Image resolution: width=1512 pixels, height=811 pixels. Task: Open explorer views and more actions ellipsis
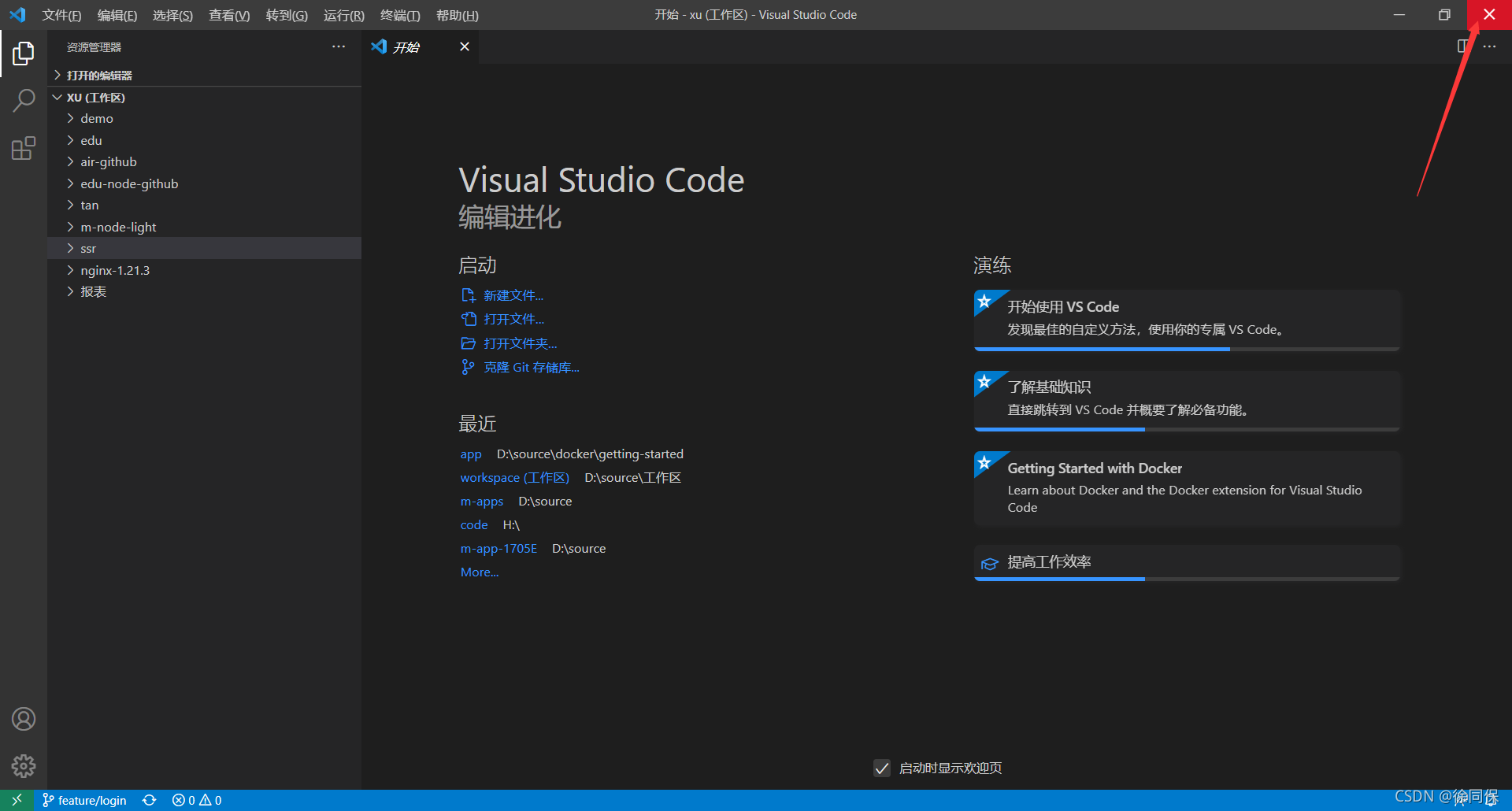tap(339, 46)
